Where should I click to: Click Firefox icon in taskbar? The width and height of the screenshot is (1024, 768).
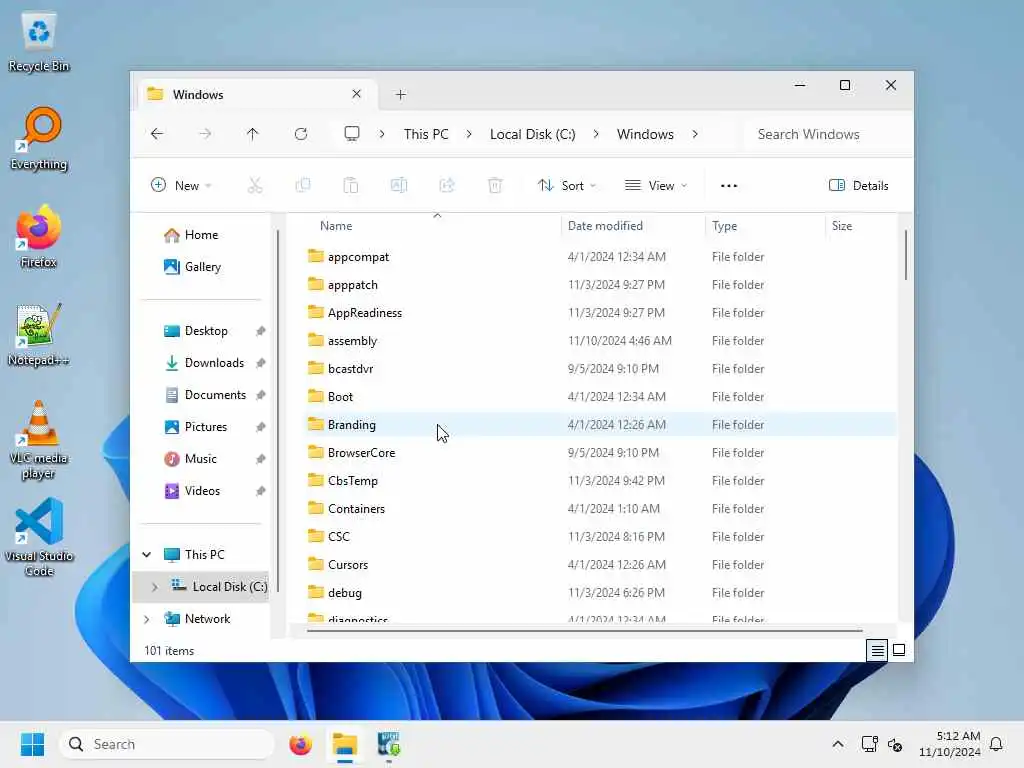tap(300, 744)
